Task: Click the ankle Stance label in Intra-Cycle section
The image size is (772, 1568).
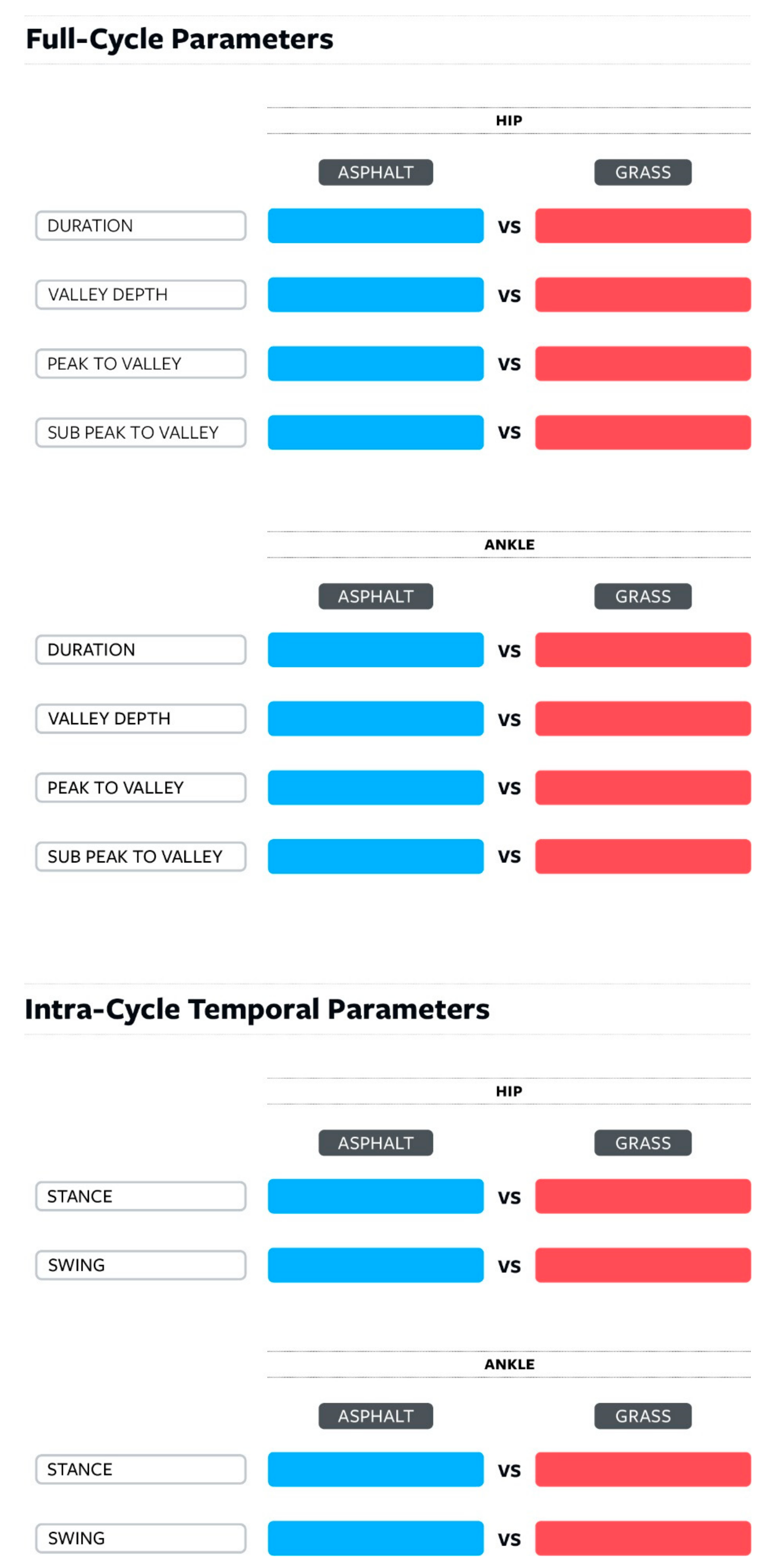Action: point(140,1469)
